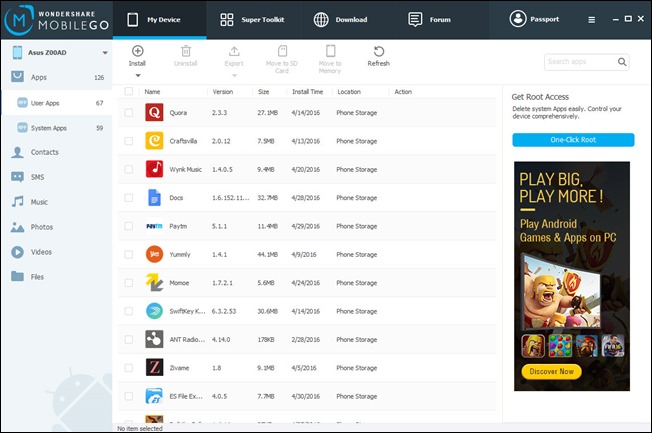This screenshot has height=433, width=652.
Task: Select User Apps category
Action: 57,103
